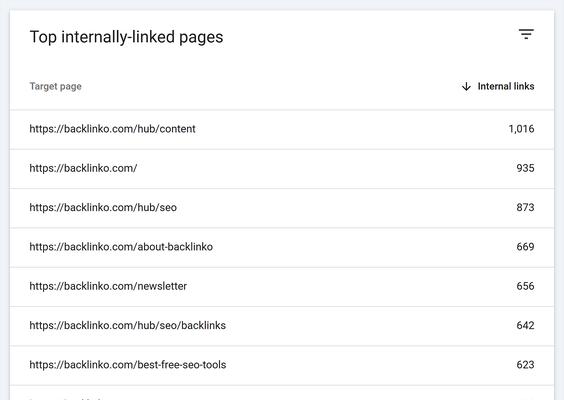The height and width of the screenshot is (400, 564).
Task: Click the 623 internal links value
Action: click(525, 365)
